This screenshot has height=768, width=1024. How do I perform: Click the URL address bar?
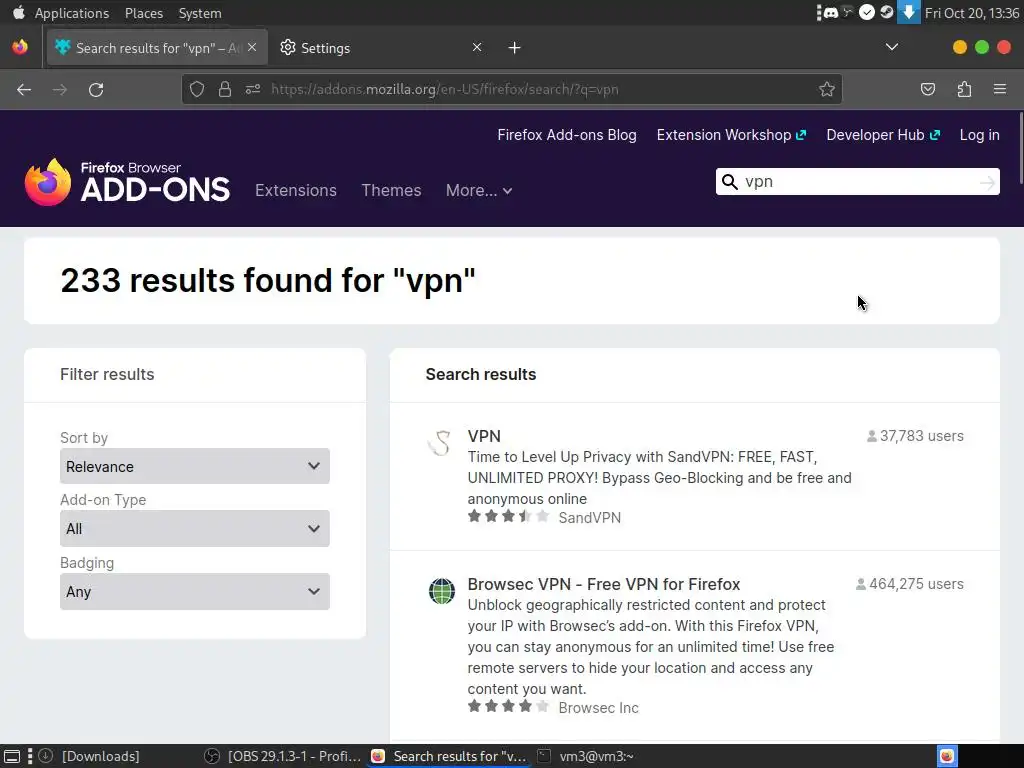(511, 89)
